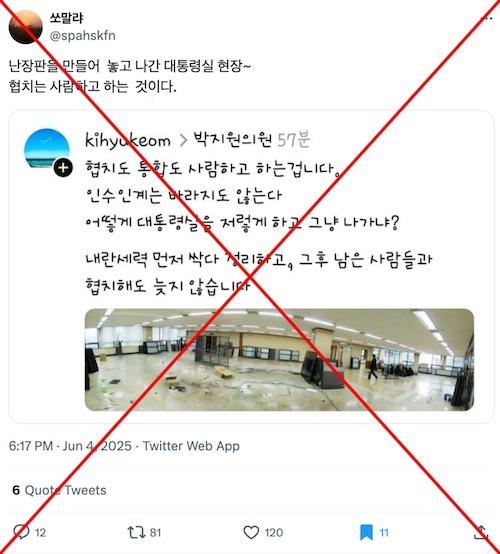Open the panoramic office room photo
500x554 pixels.
280,360
